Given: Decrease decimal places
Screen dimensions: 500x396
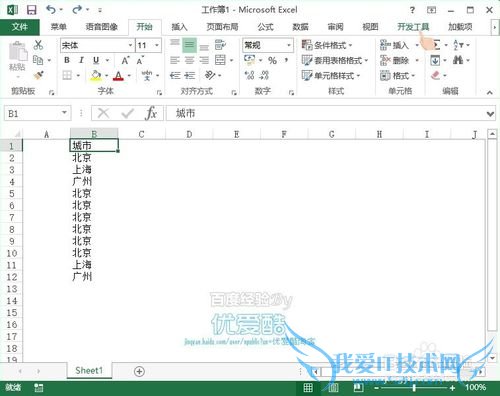Looking at the screenshot, I should click(264, 75).
